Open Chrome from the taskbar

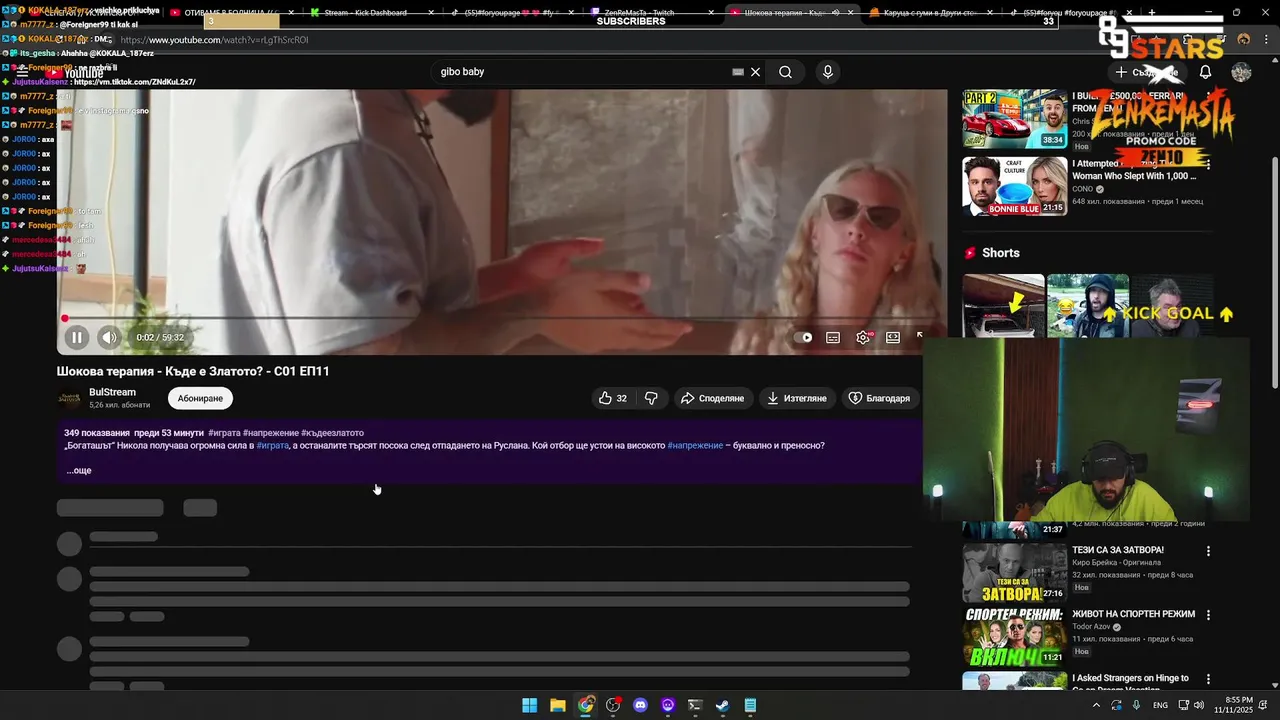click(x=585, y=705)
